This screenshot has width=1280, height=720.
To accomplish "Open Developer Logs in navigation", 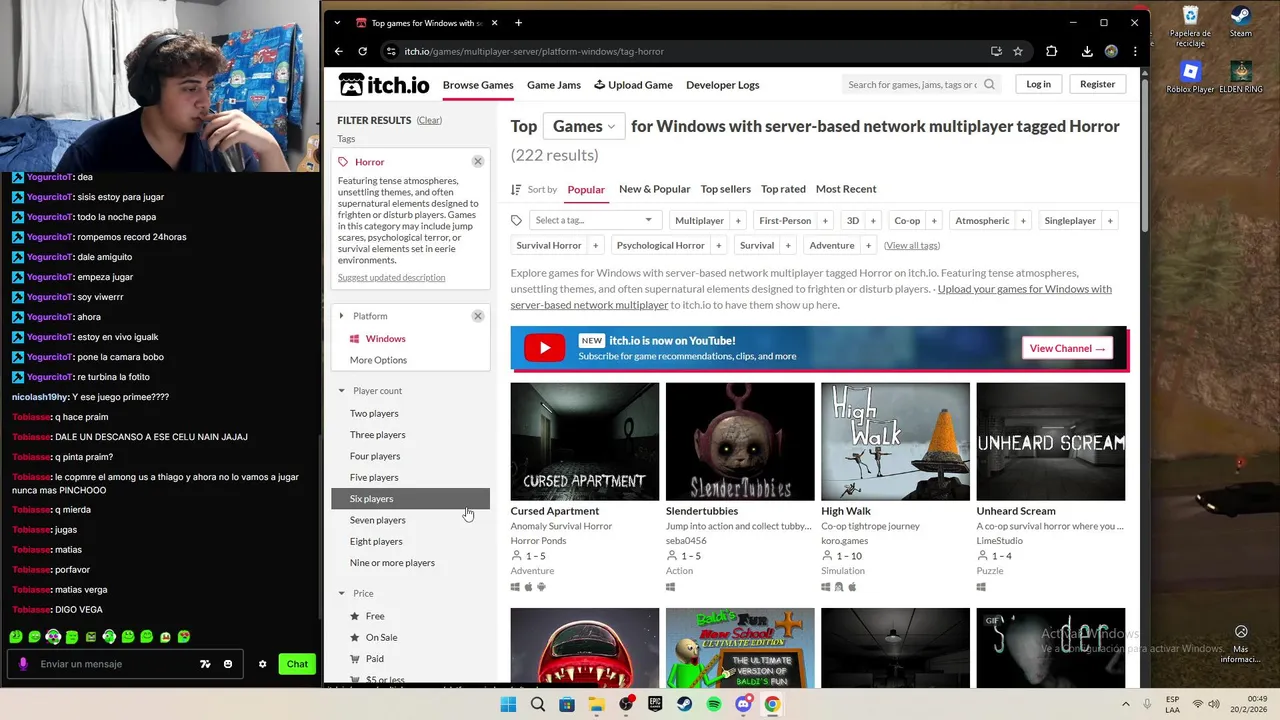I will coord(722,85).
